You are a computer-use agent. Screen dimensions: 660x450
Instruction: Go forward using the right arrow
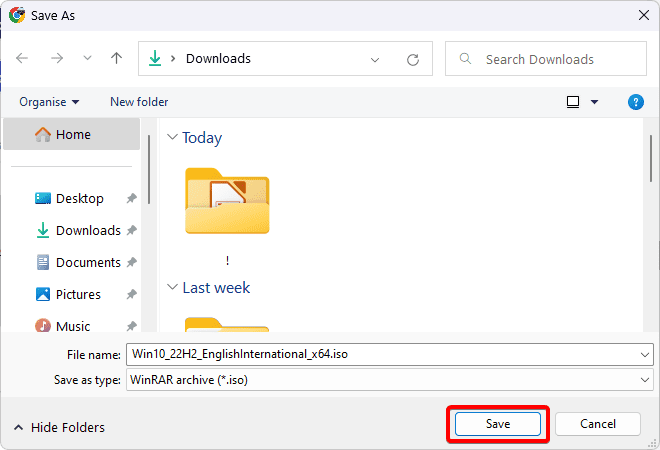point(57,58)
